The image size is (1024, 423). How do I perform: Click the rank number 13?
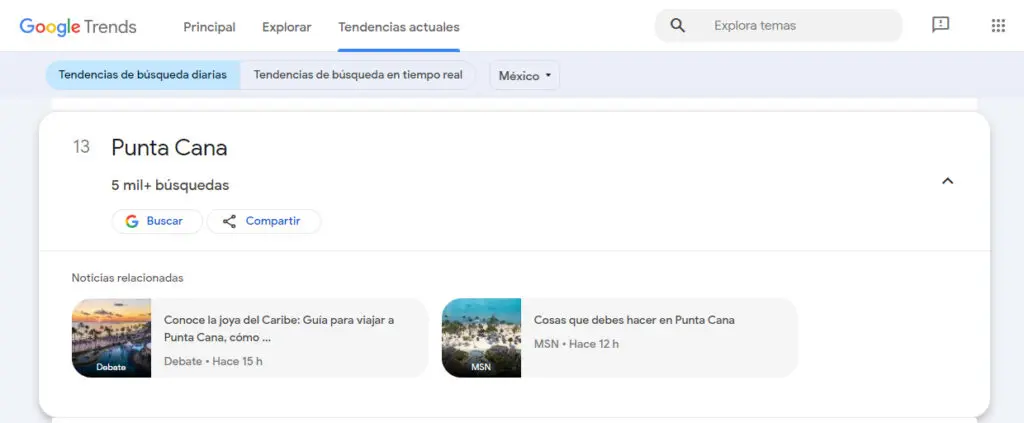point(81,147)
